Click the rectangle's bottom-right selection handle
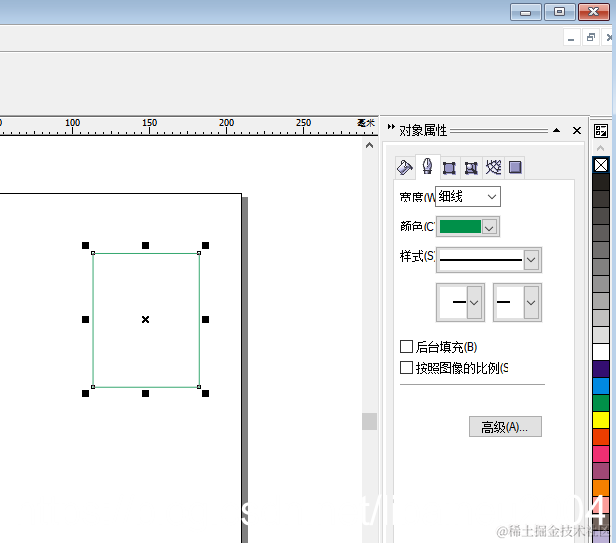This screenshot has height=543, width=616. coord(205,393)
